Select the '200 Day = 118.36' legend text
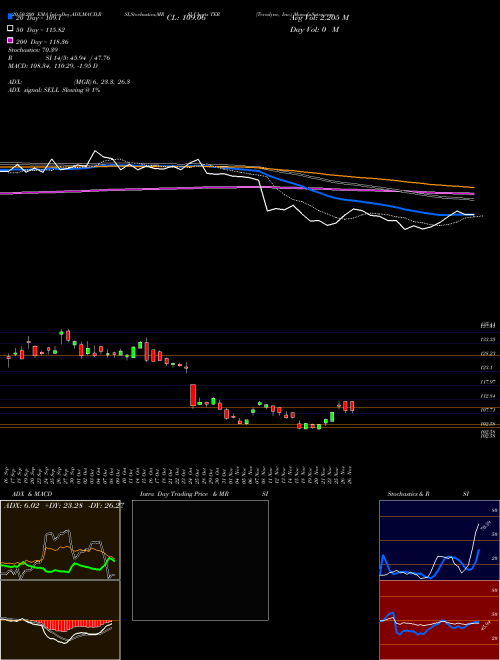This screenshot has height=660, width=500. pos(42,42)
